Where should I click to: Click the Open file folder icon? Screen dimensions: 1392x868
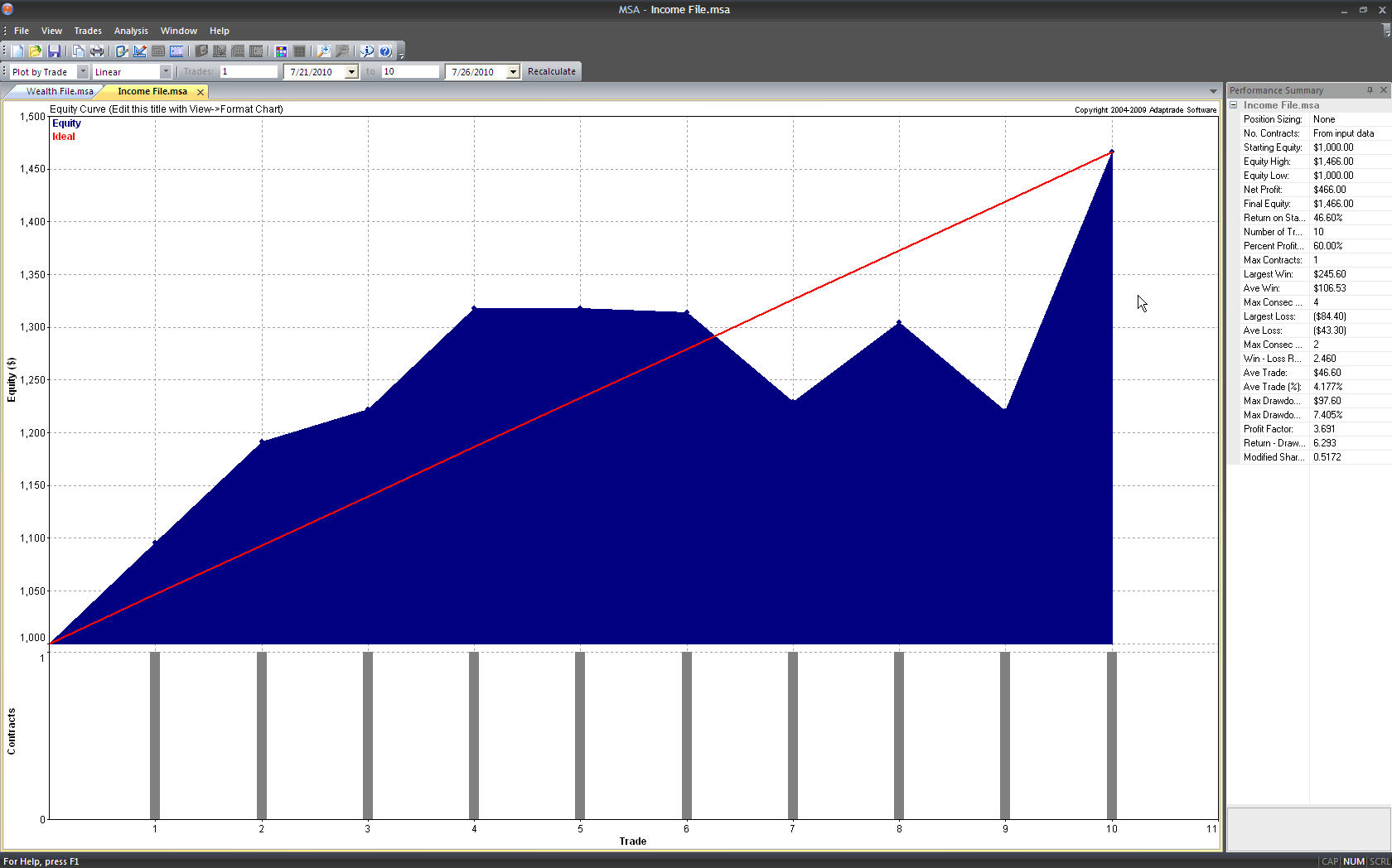pos(36,51)
